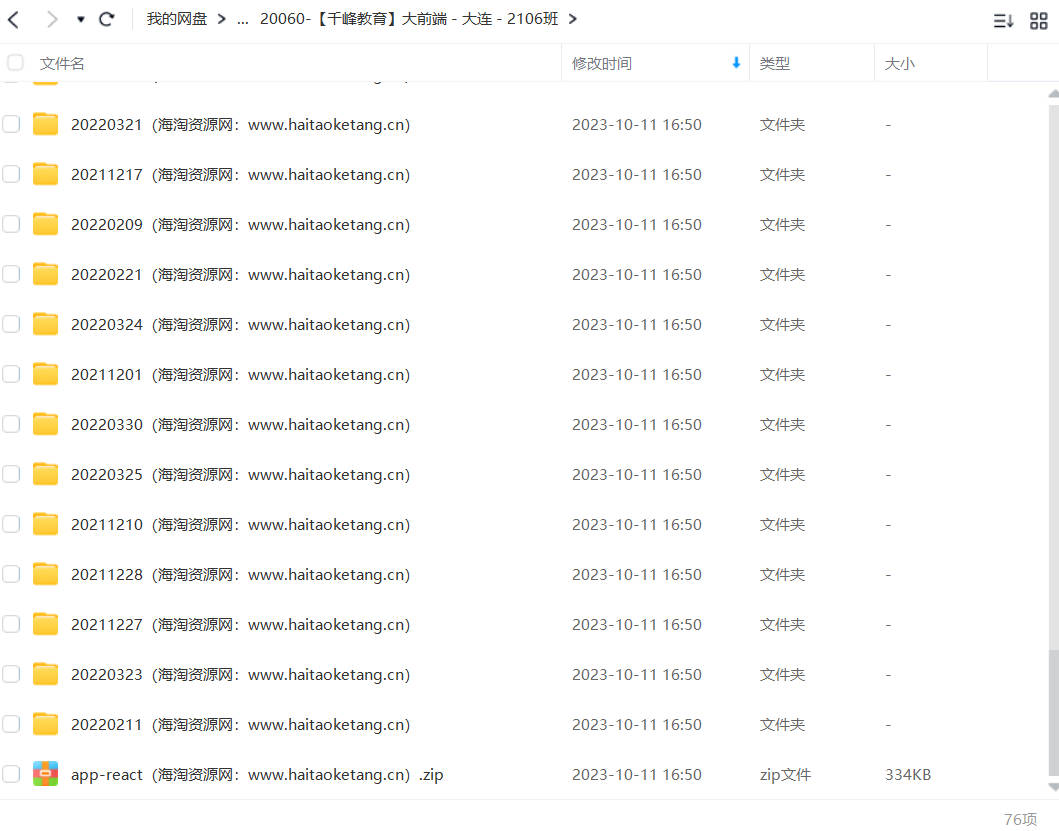Sort by 文件名 column header
The width and height of the screenshot is (1059, 831).
tap(62, 64)
